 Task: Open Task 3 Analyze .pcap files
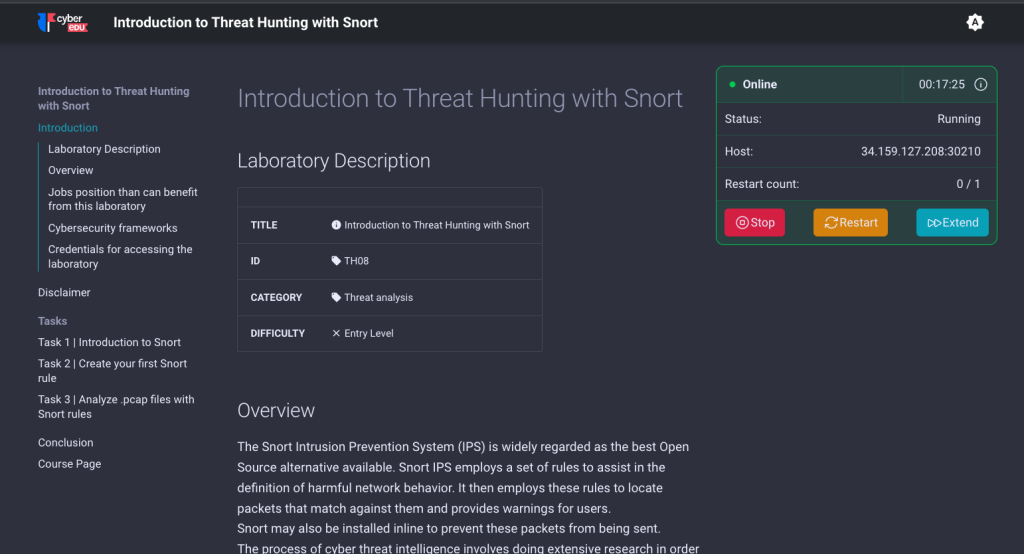point(116,406)
